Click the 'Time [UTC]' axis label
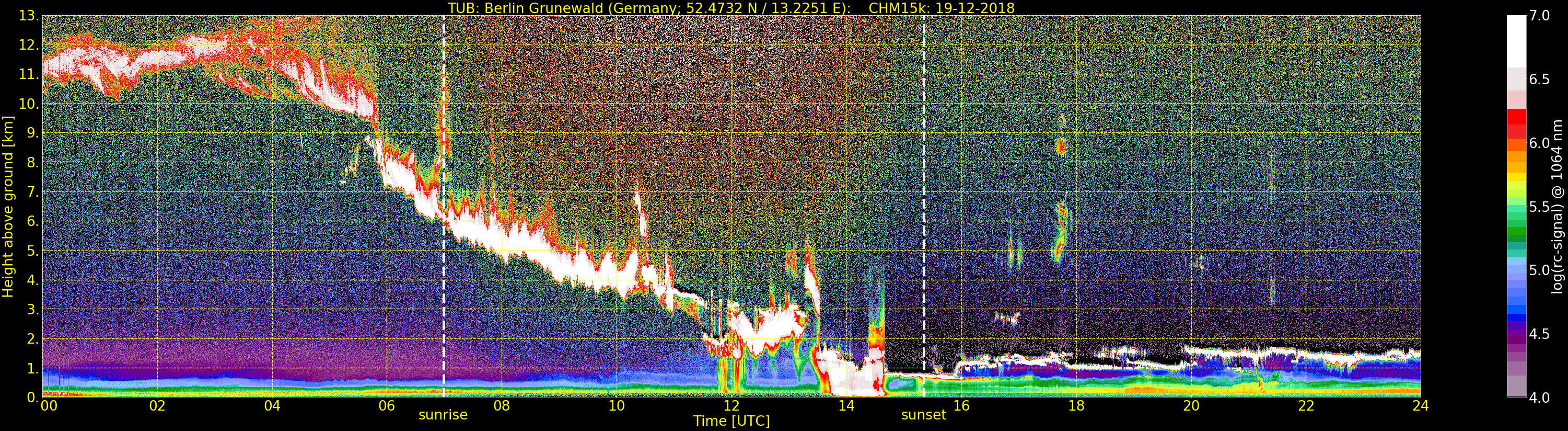 (x=731, y=421)
